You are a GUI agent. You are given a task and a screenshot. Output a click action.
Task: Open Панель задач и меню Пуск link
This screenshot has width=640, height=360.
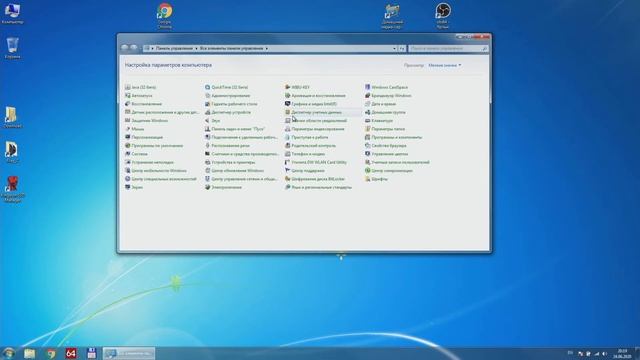pyautogui.click(x=238, y=129)
